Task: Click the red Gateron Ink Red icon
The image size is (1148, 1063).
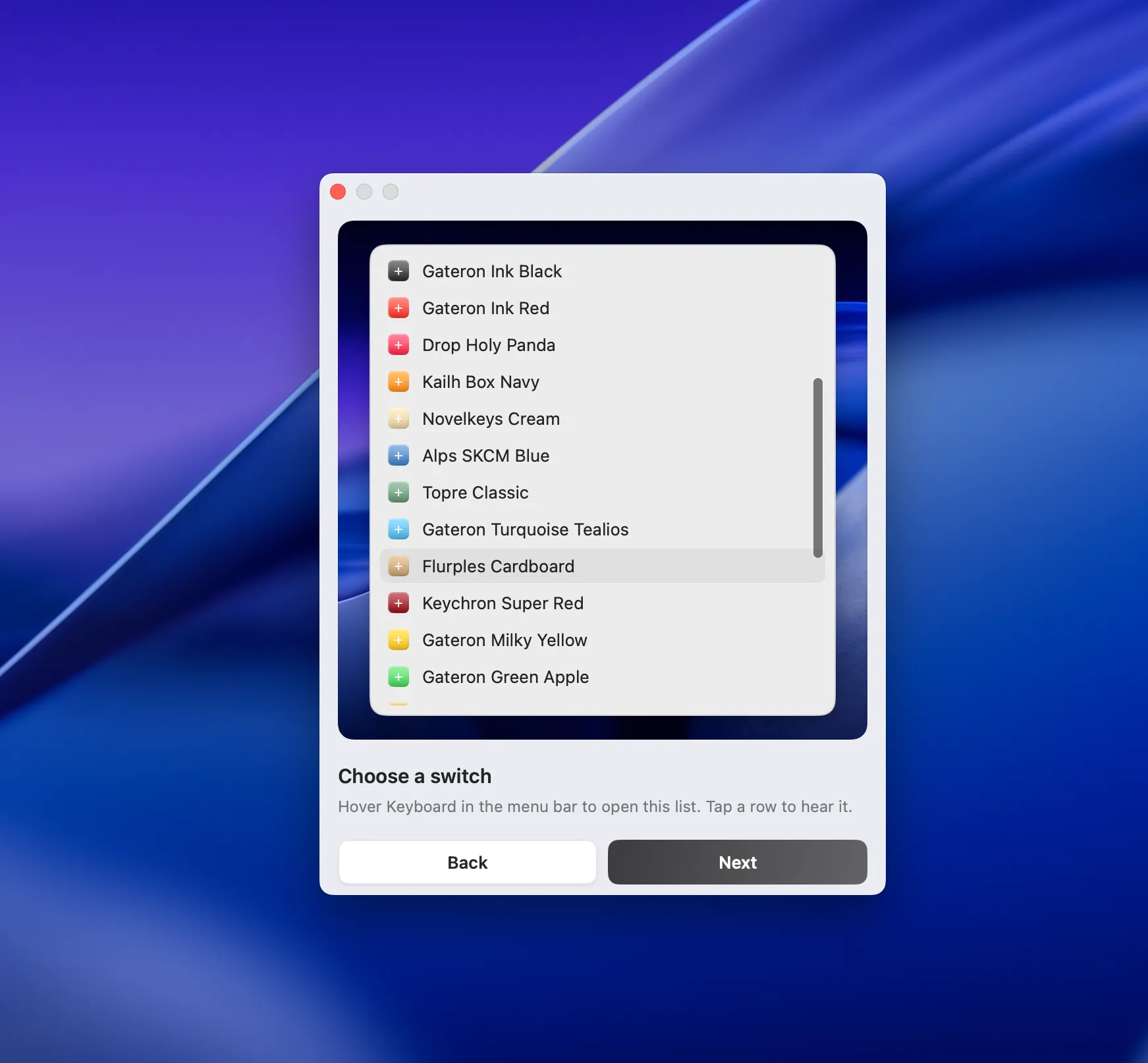Action: tap(398, 308)
